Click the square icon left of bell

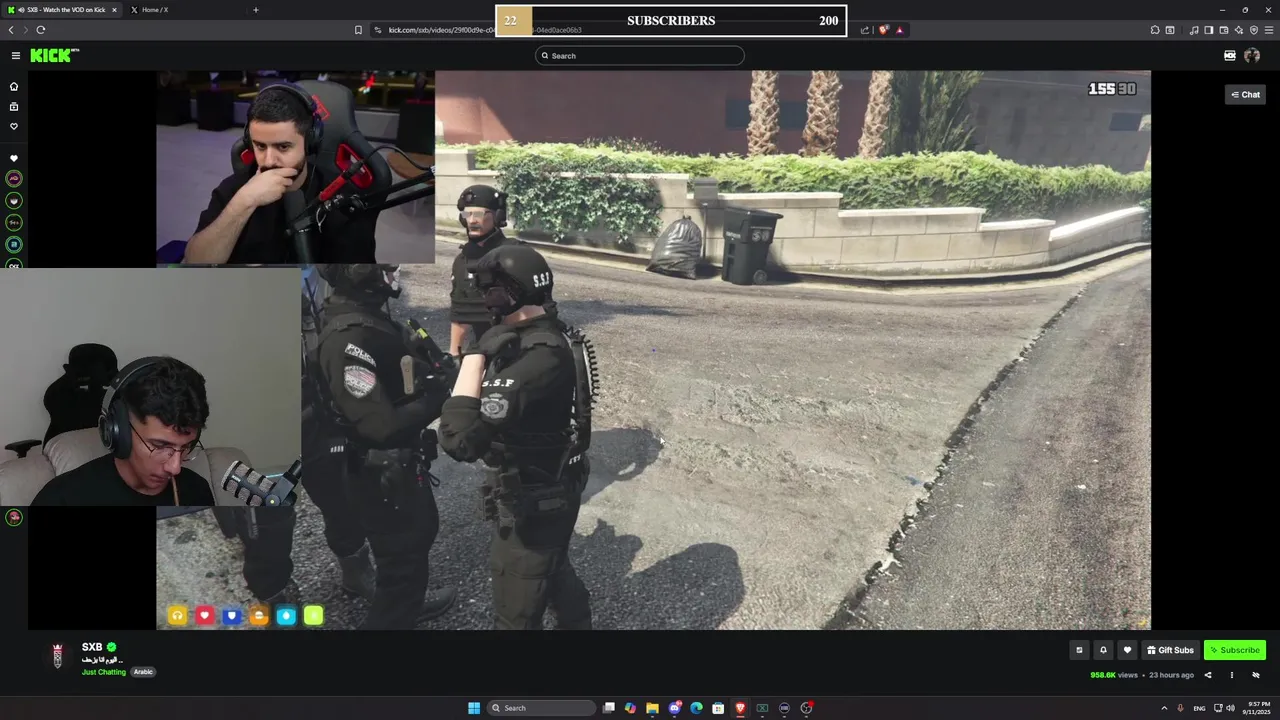1079,650
